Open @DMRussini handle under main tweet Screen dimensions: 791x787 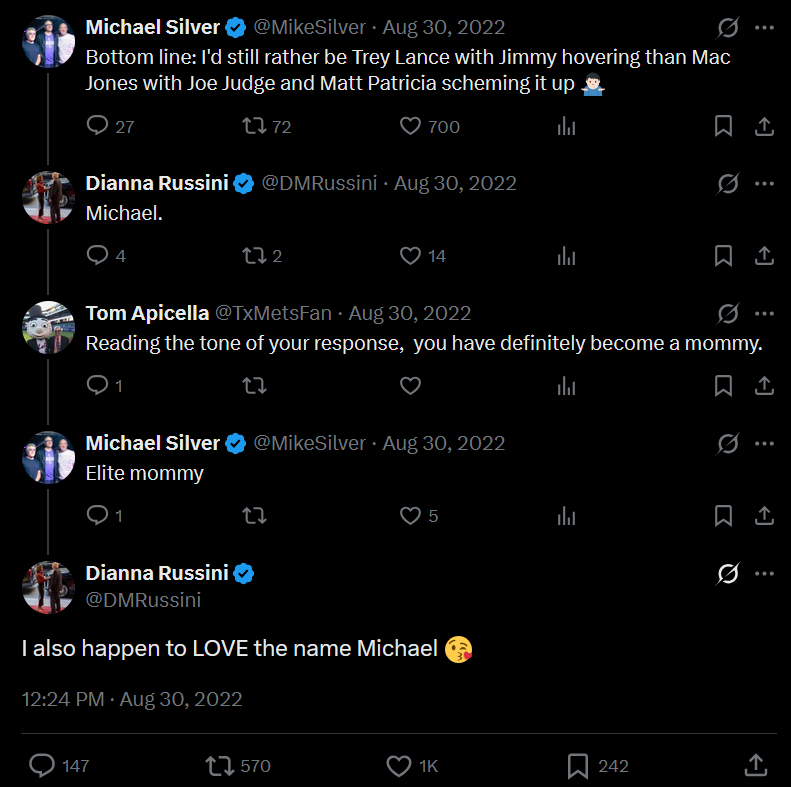(x=143, y=600)
